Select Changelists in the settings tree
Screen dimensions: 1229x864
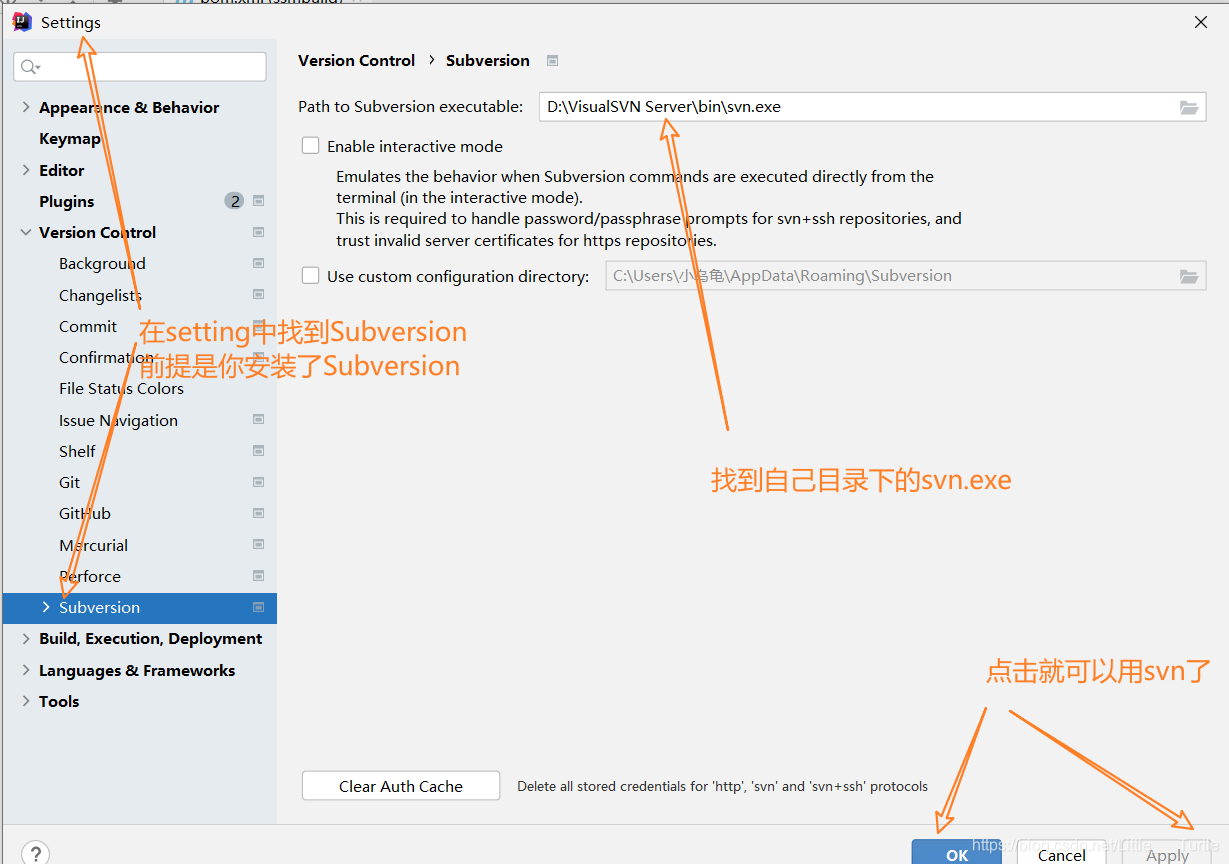click(x=100, y=295)
